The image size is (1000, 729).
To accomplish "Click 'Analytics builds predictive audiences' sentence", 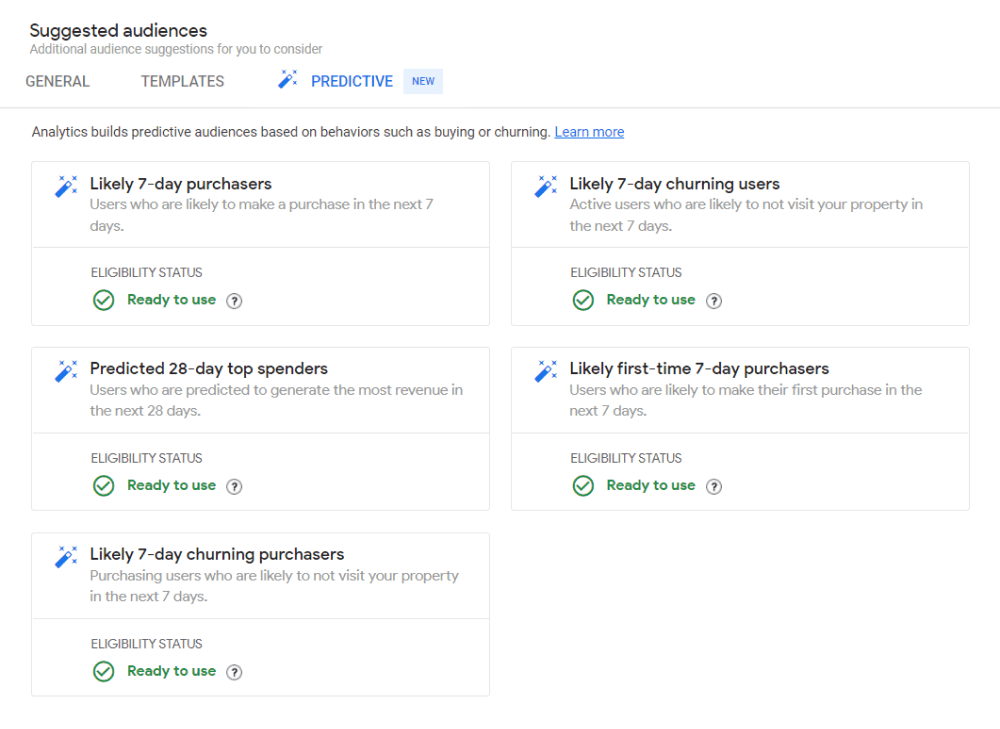I will [x=291, y=132].
